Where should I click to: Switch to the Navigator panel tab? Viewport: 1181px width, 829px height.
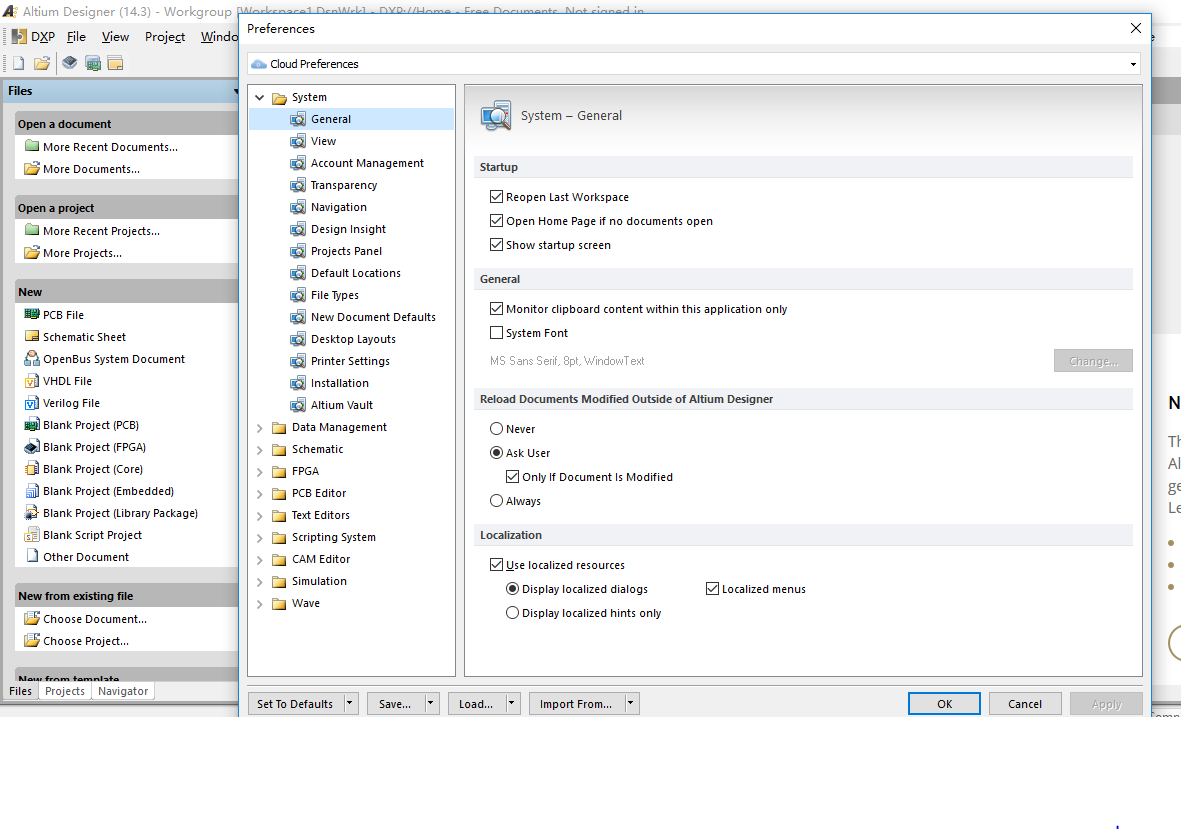coord(123,690)
